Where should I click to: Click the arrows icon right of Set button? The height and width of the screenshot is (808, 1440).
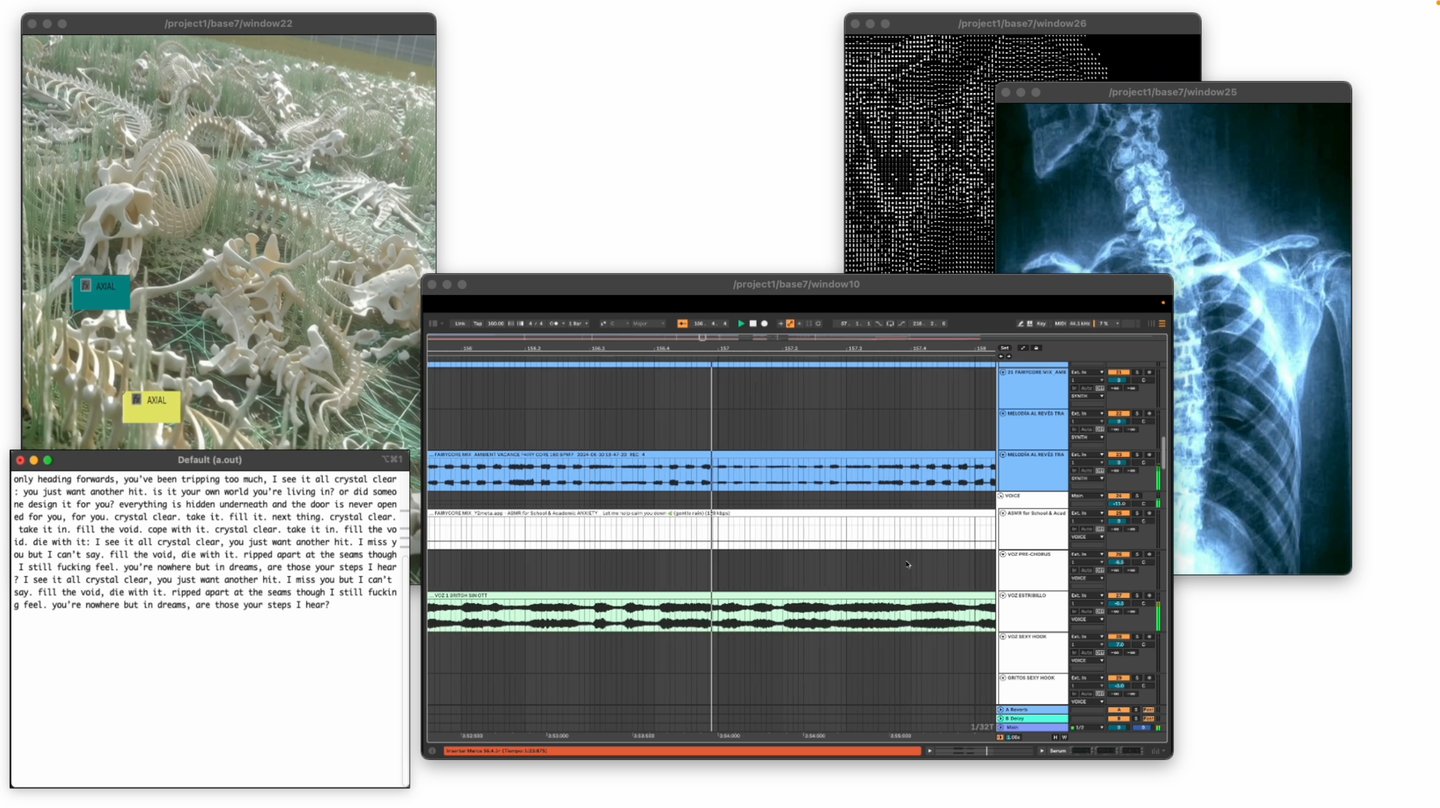[x=1022, y=348]
